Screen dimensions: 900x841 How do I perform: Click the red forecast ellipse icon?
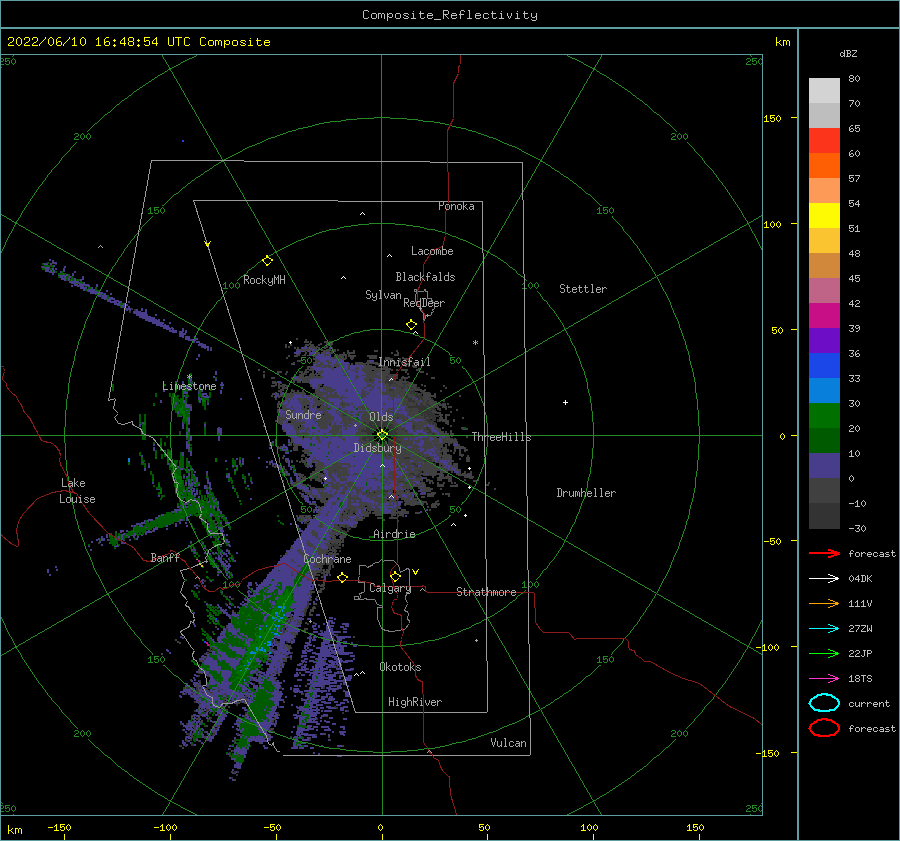[824, 728]
